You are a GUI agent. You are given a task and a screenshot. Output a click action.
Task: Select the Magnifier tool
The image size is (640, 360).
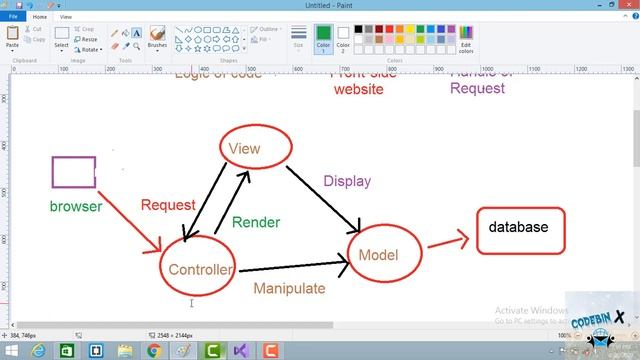137,46
